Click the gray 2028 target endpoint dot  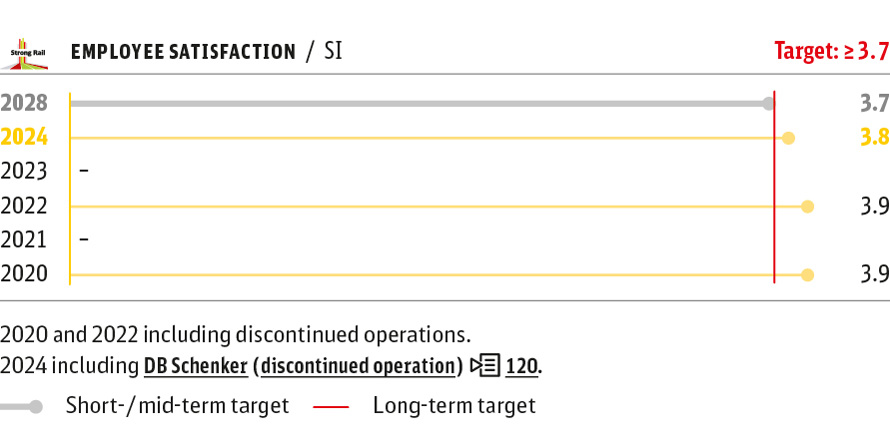[x=768, y=103]
